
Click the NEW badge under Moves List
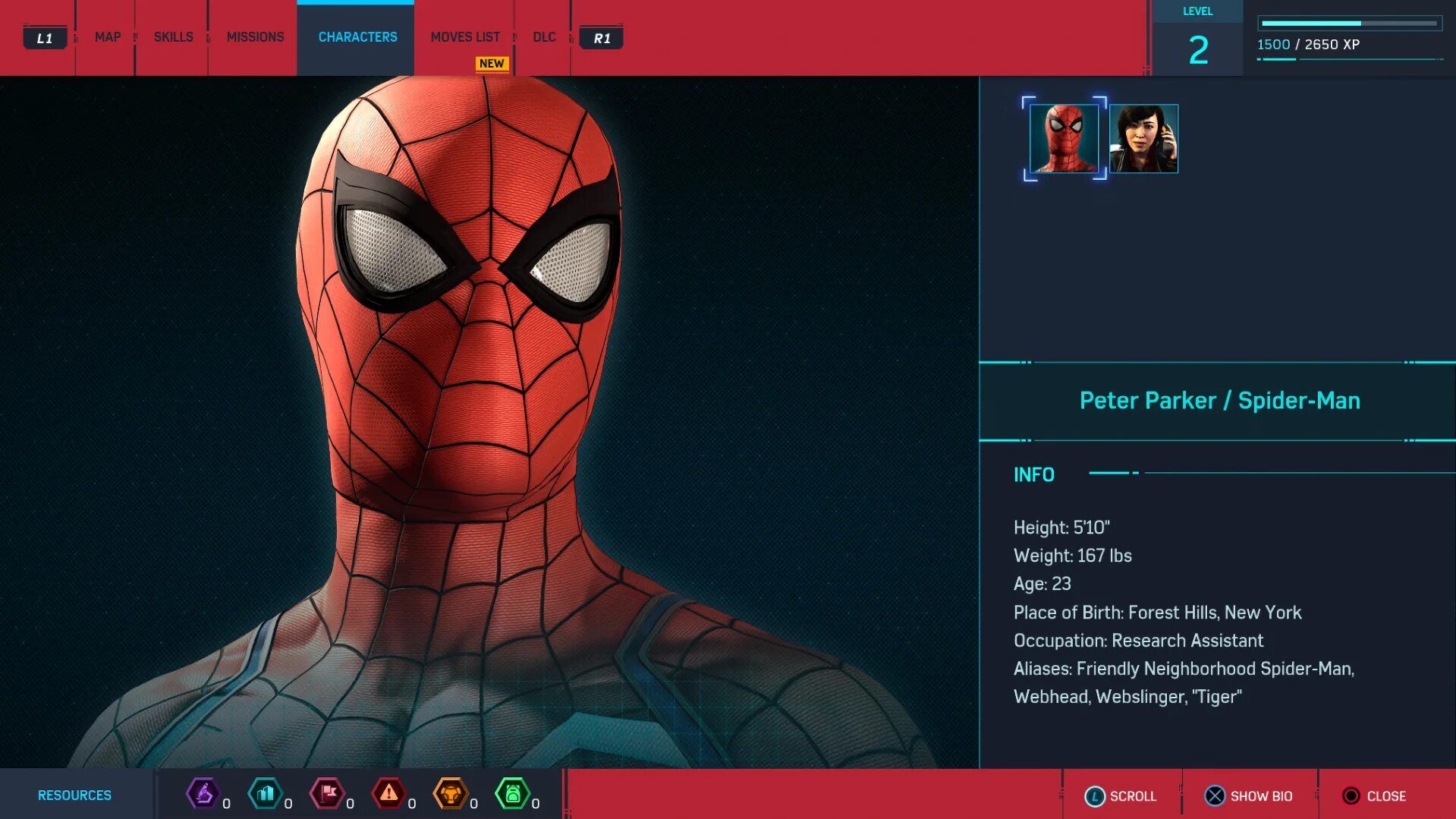[492, 64]
